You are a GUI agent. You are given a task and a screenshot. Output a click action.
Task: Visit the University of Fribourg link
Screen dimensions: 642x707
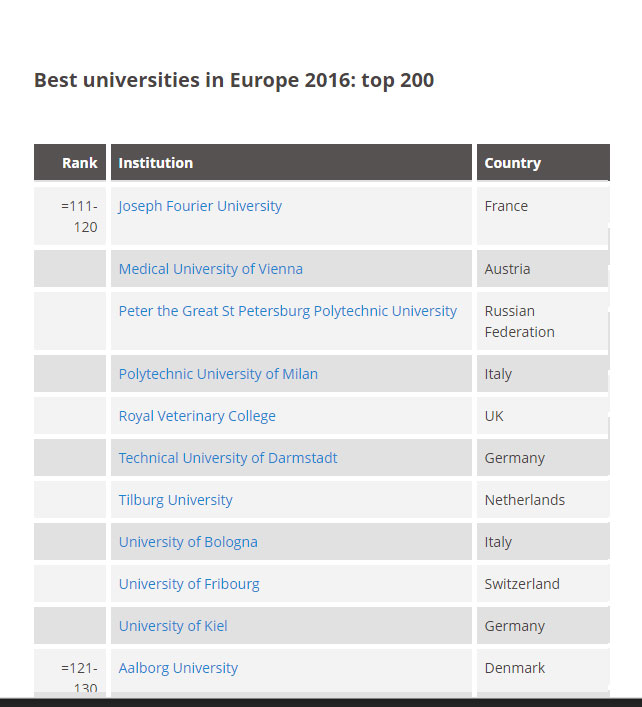(x=189, y=584)
